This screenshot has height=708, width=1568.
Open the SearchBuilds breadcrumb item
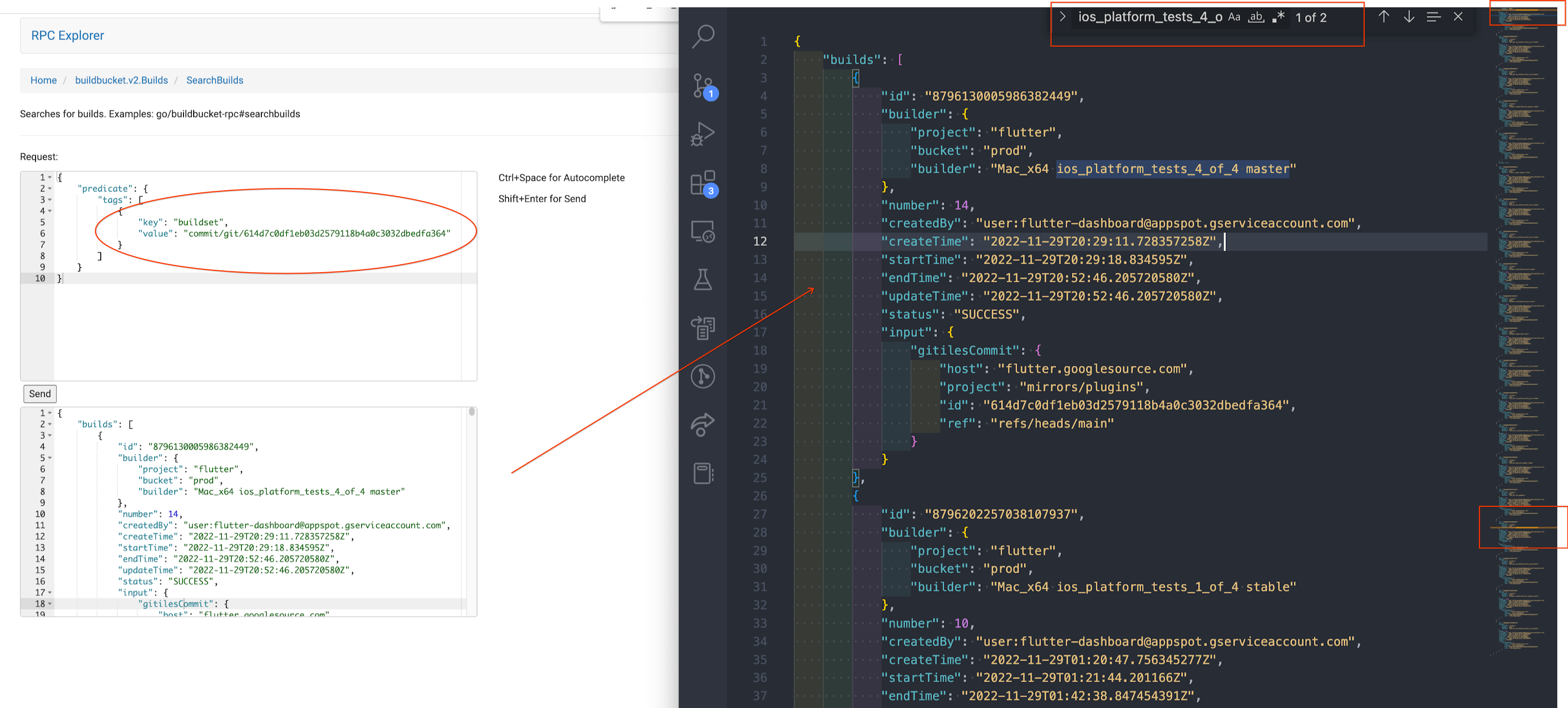(214, 80)
